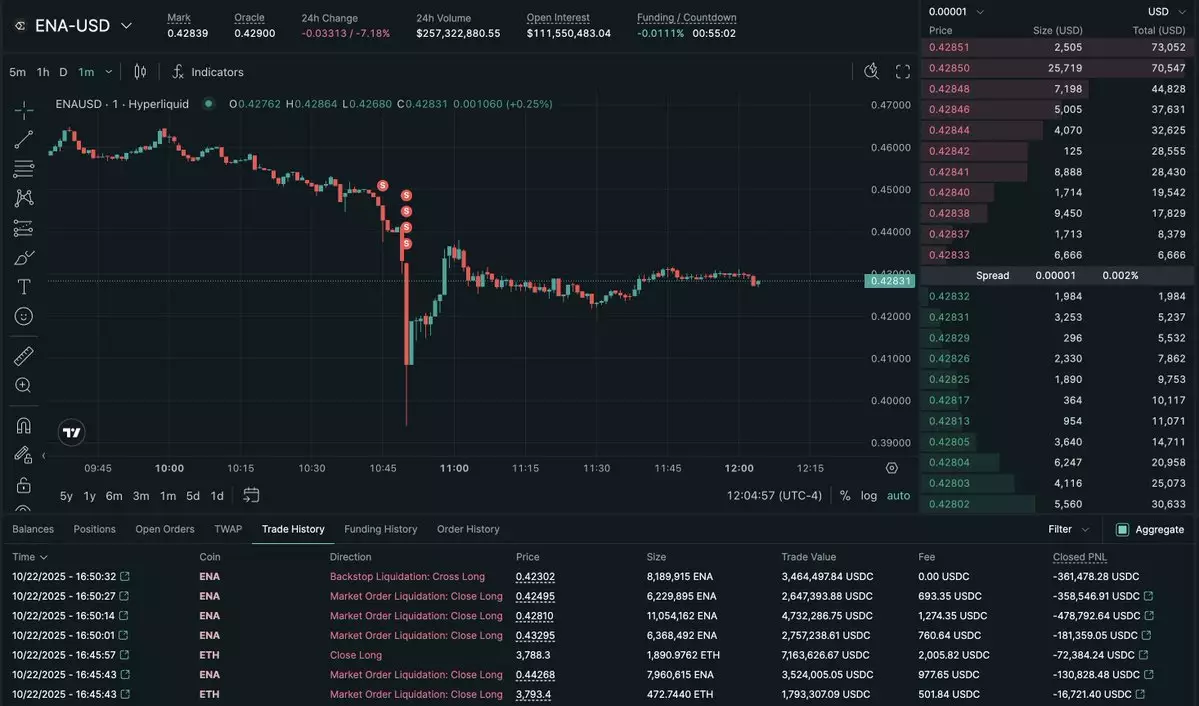Toggle the Aggregate checkbox
Image resolution: width=1199 pixels, height=706 pixels.
click(1122, 529)
